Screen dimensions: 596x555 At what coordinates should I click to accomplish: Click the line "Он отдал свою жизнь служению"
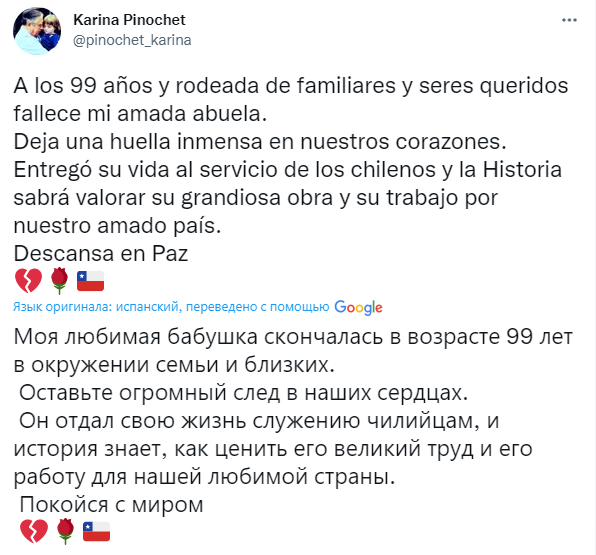259,421
